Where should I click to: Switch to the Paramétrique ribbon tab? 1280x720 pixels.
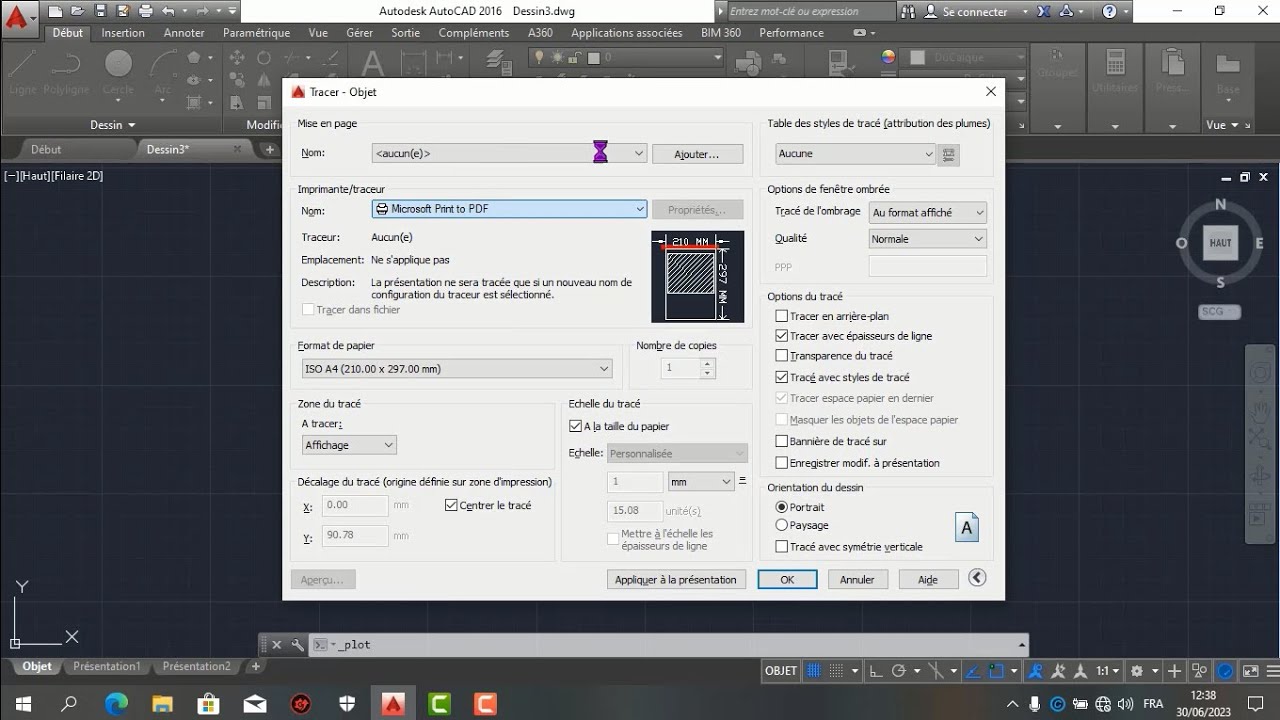[256, 33]
